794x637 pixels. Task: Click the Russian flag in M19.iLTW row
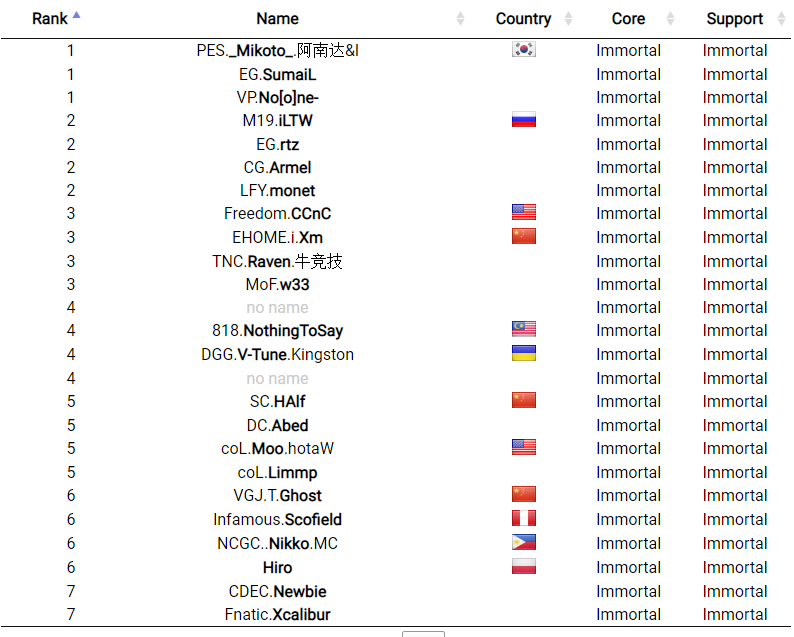[523, 120]
